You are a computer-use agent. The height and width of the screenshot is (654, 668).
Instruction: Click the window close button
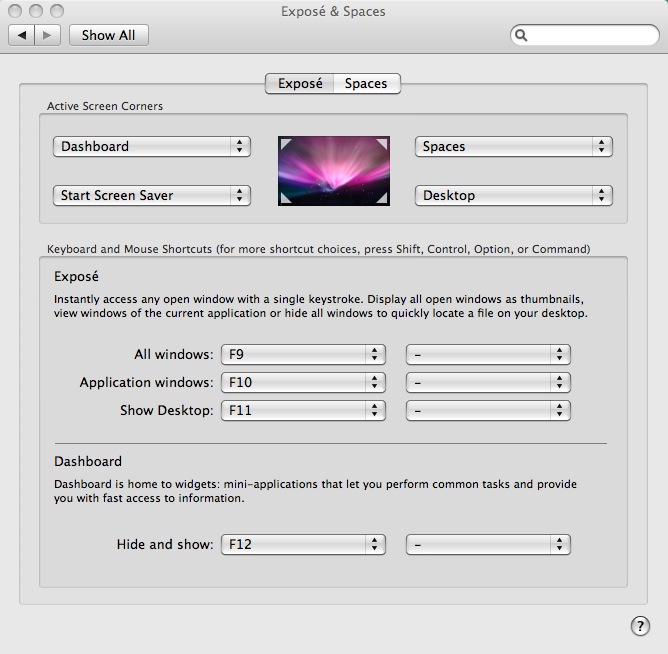[x=15, y=11]
